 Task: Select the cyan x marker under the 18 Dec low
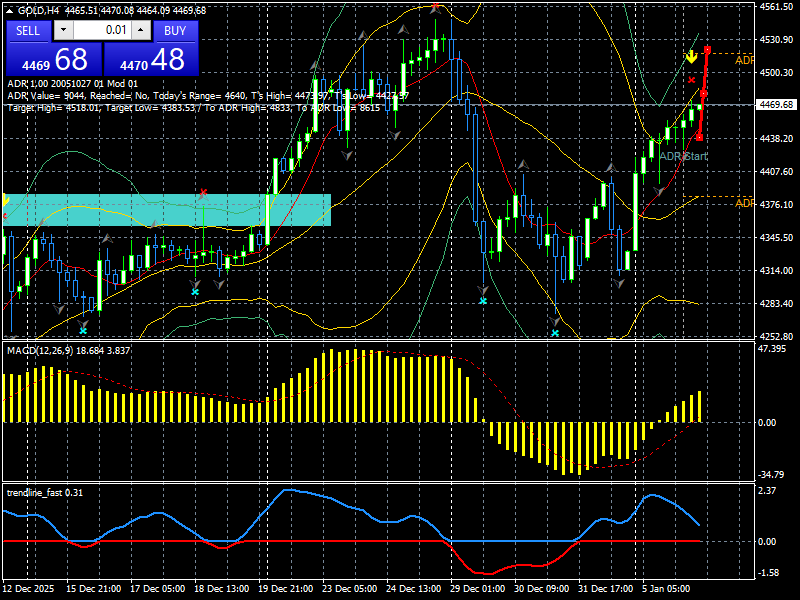point(195,292)
